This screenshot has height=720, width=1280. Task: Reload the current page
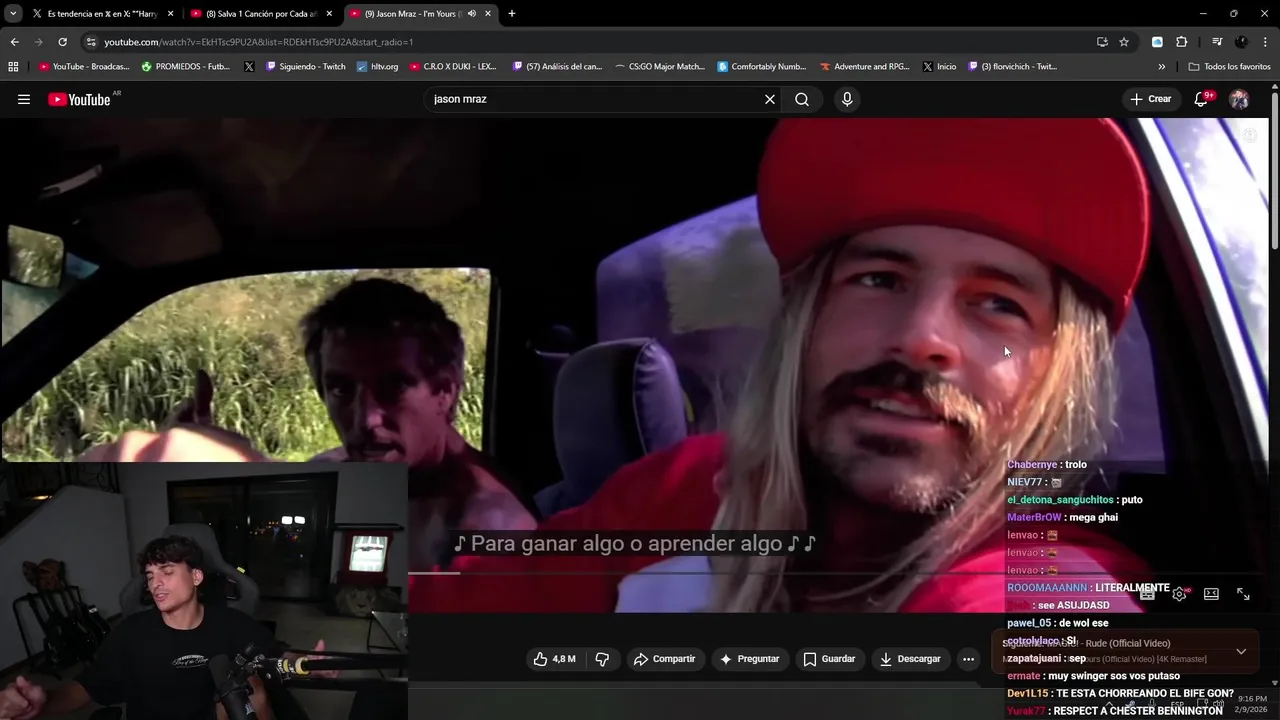62,42
